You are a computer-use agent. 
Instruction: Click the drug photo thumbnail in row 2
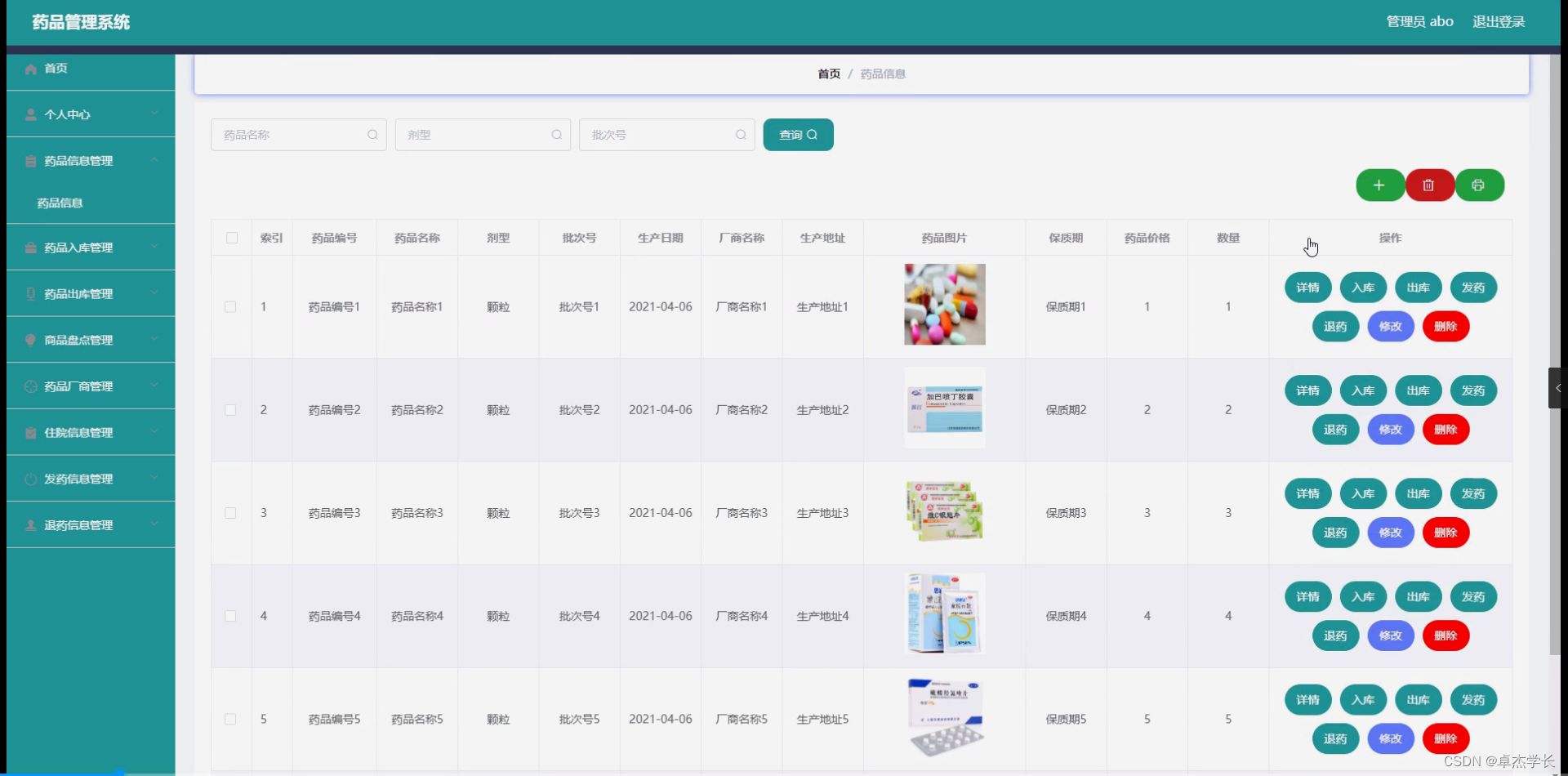click(944, 406)
